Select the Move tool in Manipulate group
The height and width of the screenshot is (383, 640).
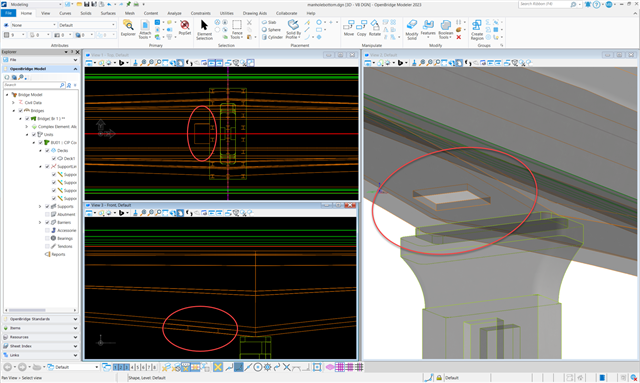click(349, 28)
